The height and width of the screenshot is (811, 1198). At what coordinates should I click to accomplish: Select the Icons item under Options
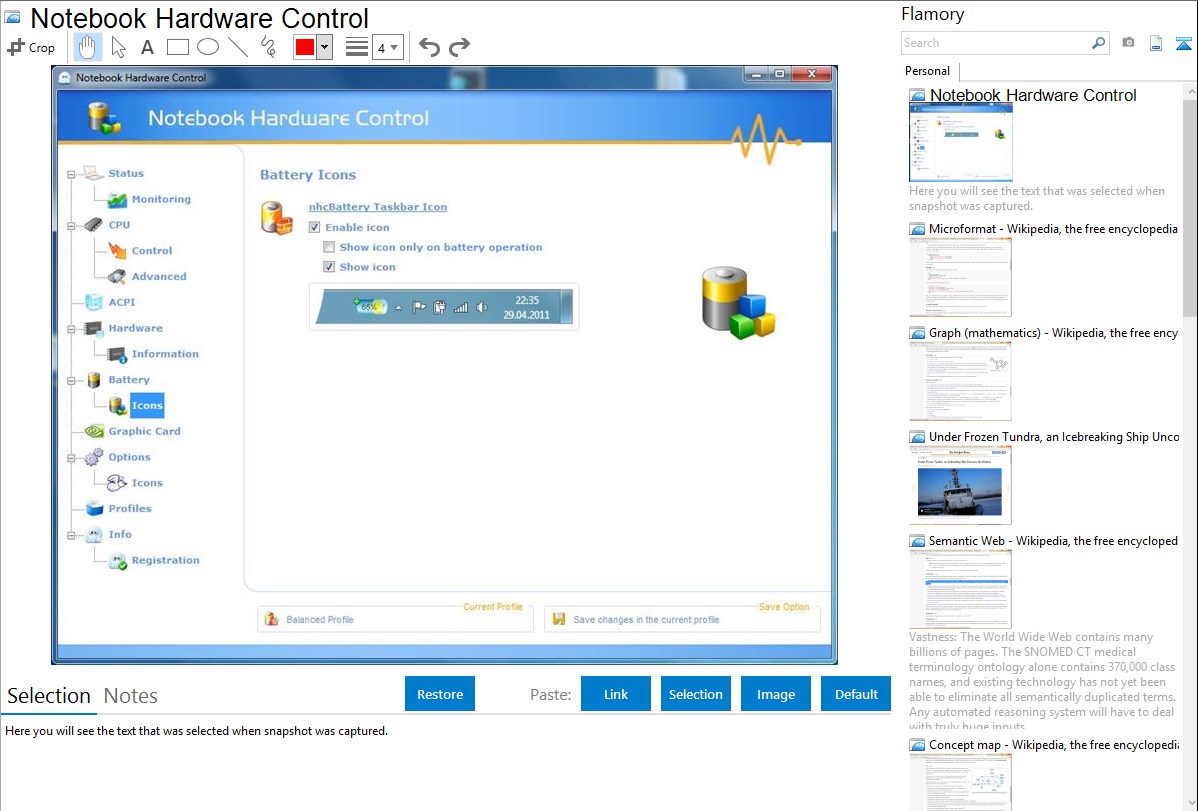pyautogui.click(x=147, y=483)
